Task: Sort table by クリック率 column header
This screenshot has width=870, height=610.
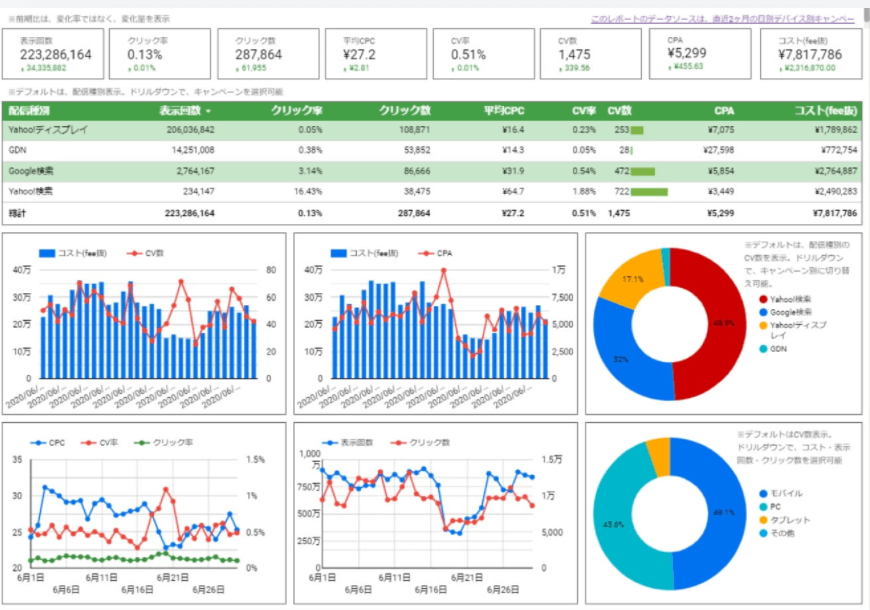Action: click(296, 111)
